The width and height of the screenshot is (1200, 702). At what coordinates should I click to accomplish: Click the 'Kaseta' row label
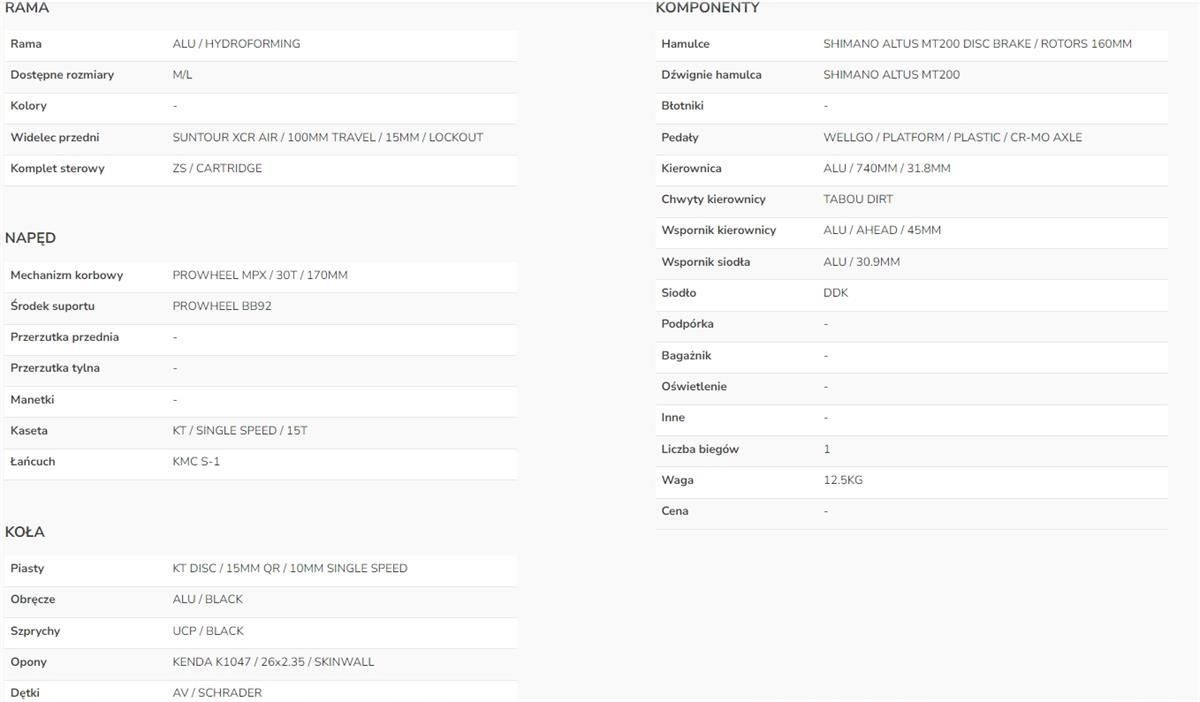[x=29, y=431]
